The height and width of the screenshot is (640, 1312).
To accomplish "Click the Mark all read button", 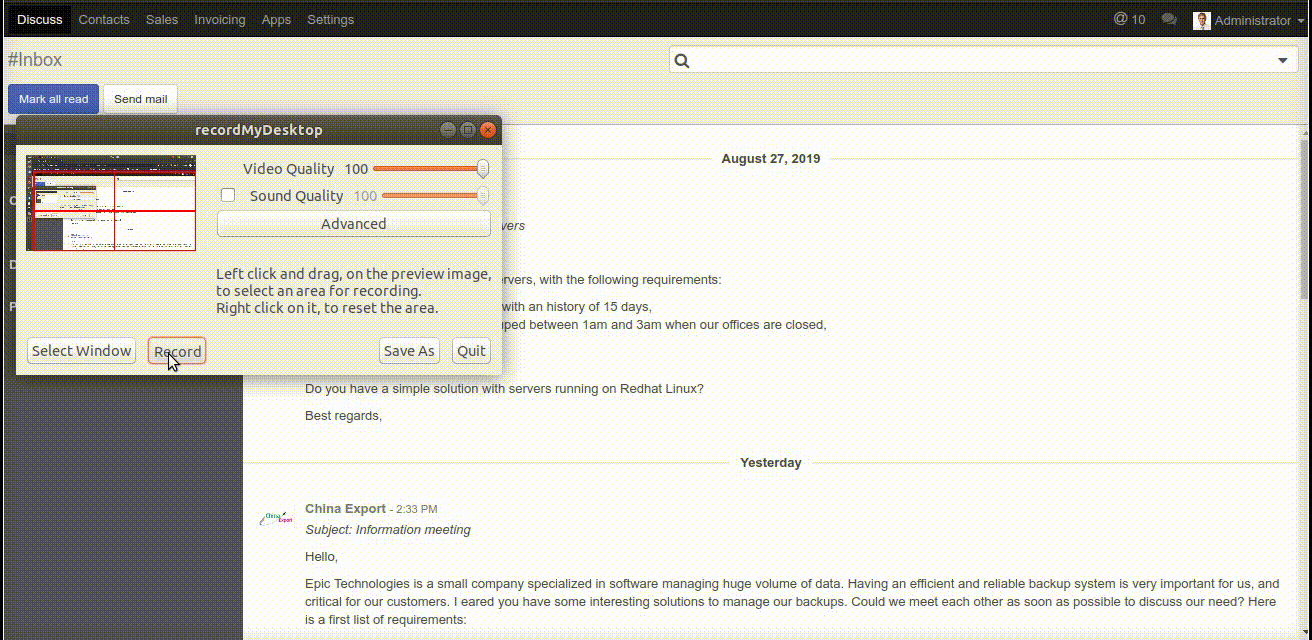I will pos(53,99).
